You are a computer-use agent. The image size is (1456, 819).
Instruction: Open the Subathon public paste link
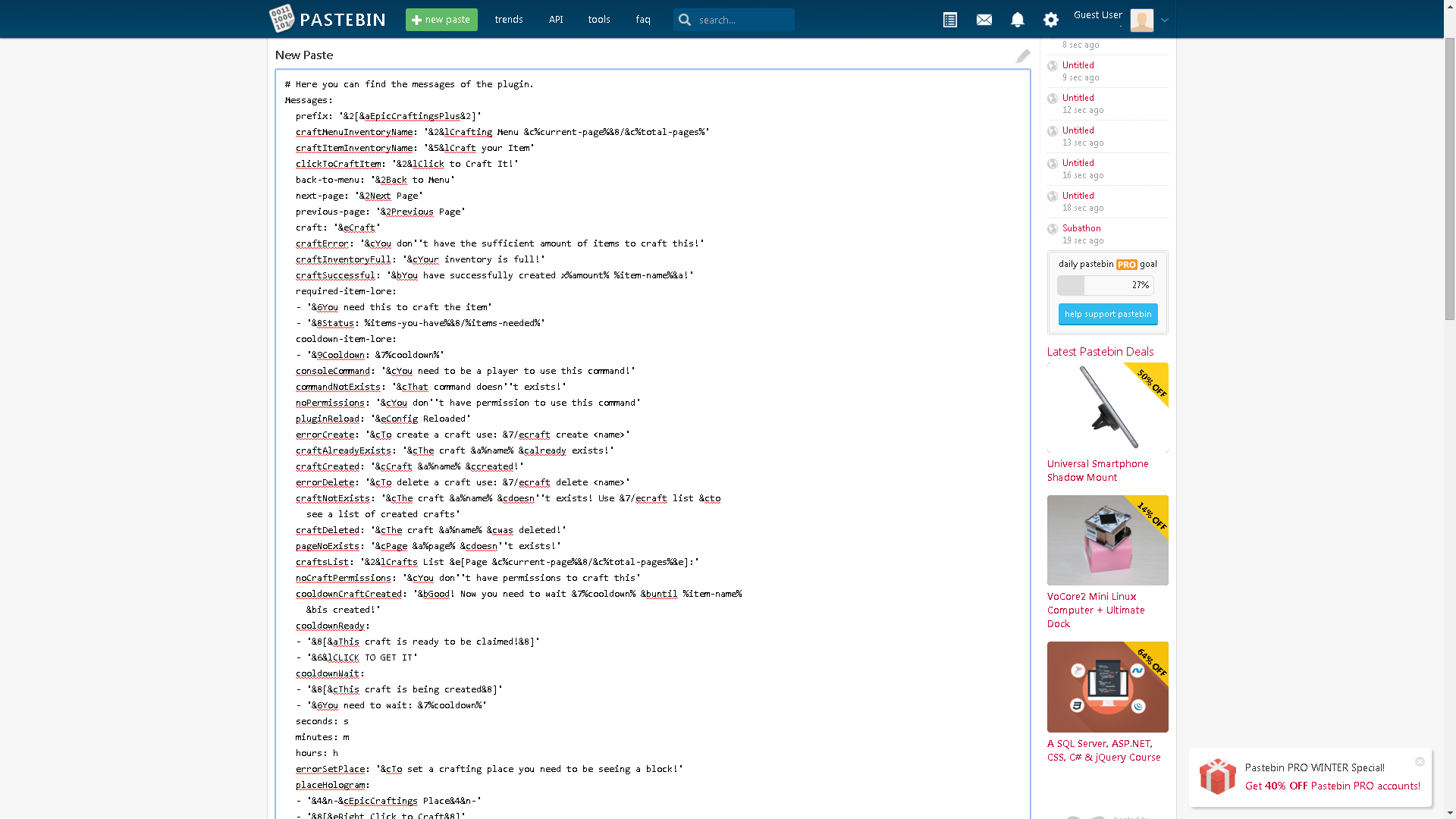click(x=1081, y=228)
